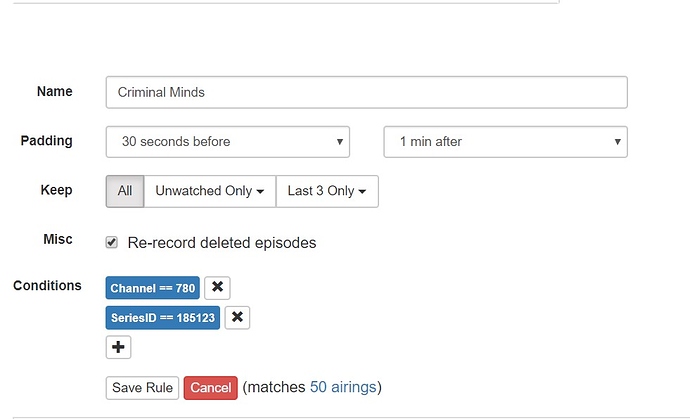This screenshot has height=419, width=690.
Task: Select the All keep option
Action: 124,191
